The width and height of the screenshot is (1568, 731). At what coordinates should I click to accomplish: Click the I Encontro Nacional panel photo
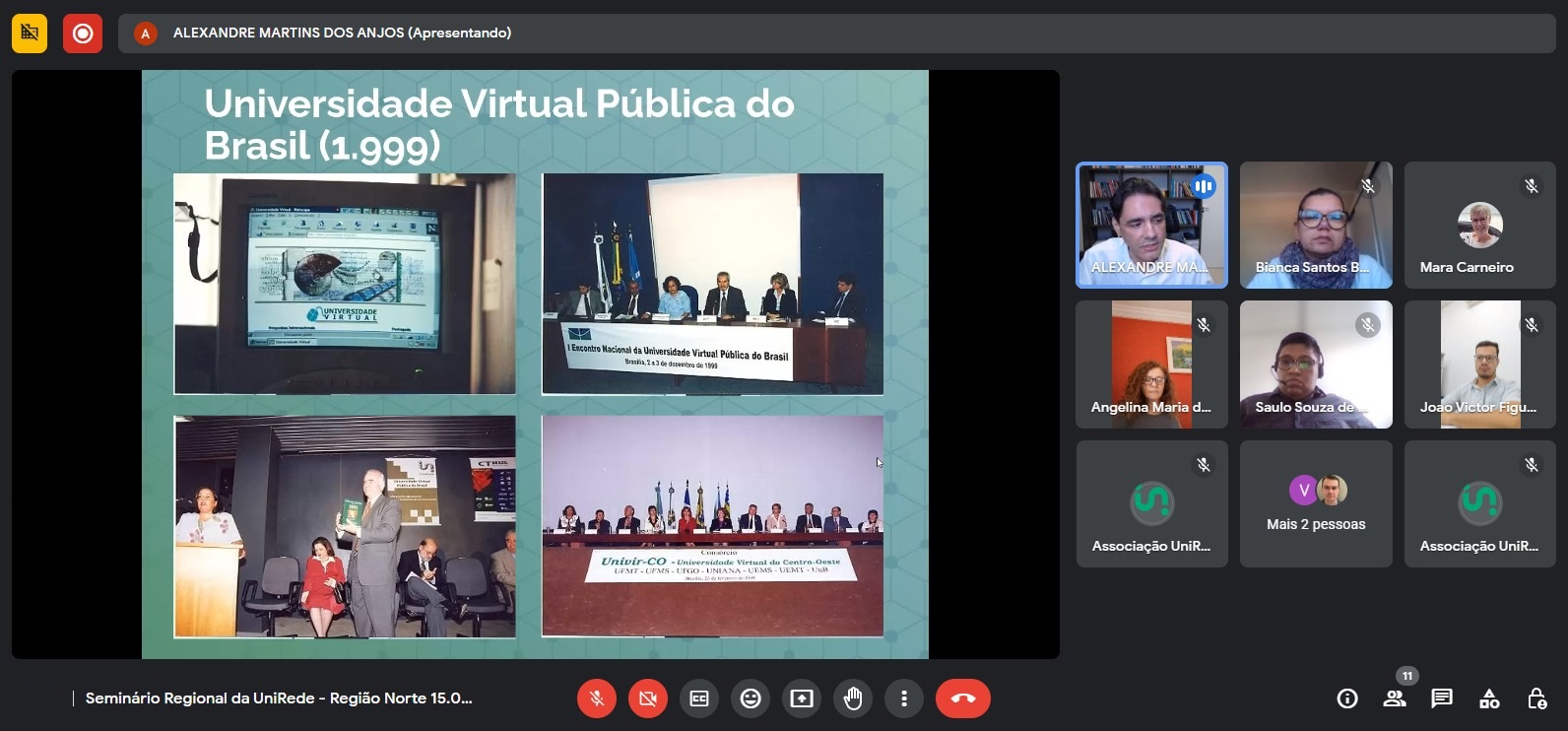(712, 284)
